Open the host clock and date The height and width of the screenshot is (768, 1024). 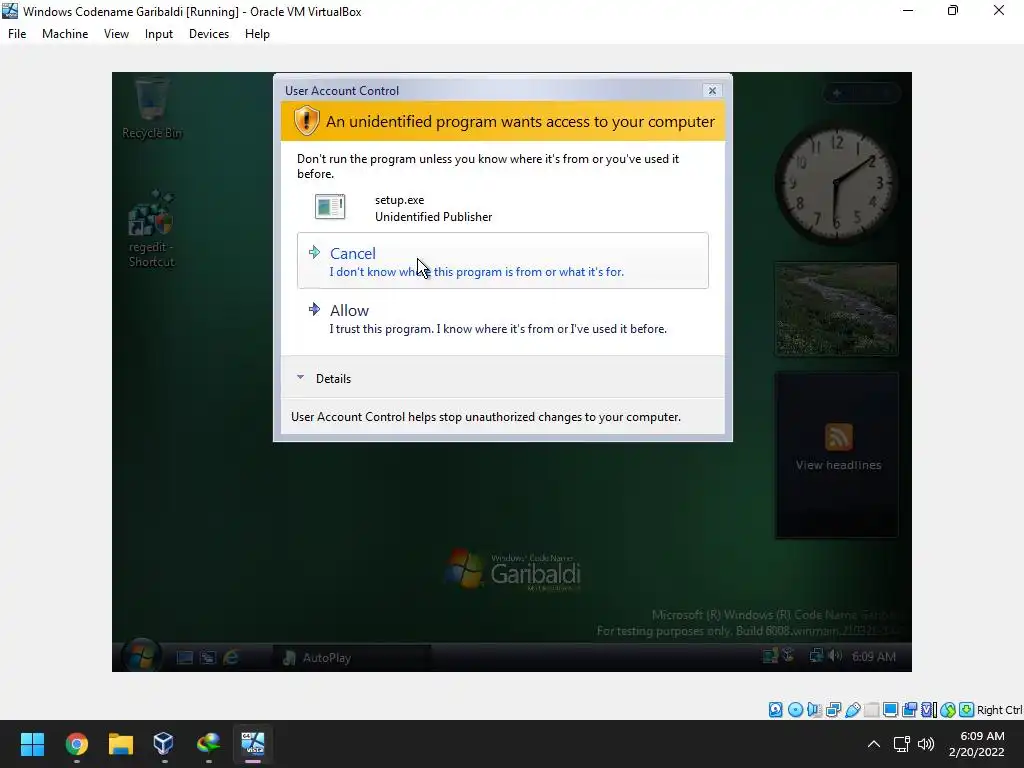pos(977,744)
